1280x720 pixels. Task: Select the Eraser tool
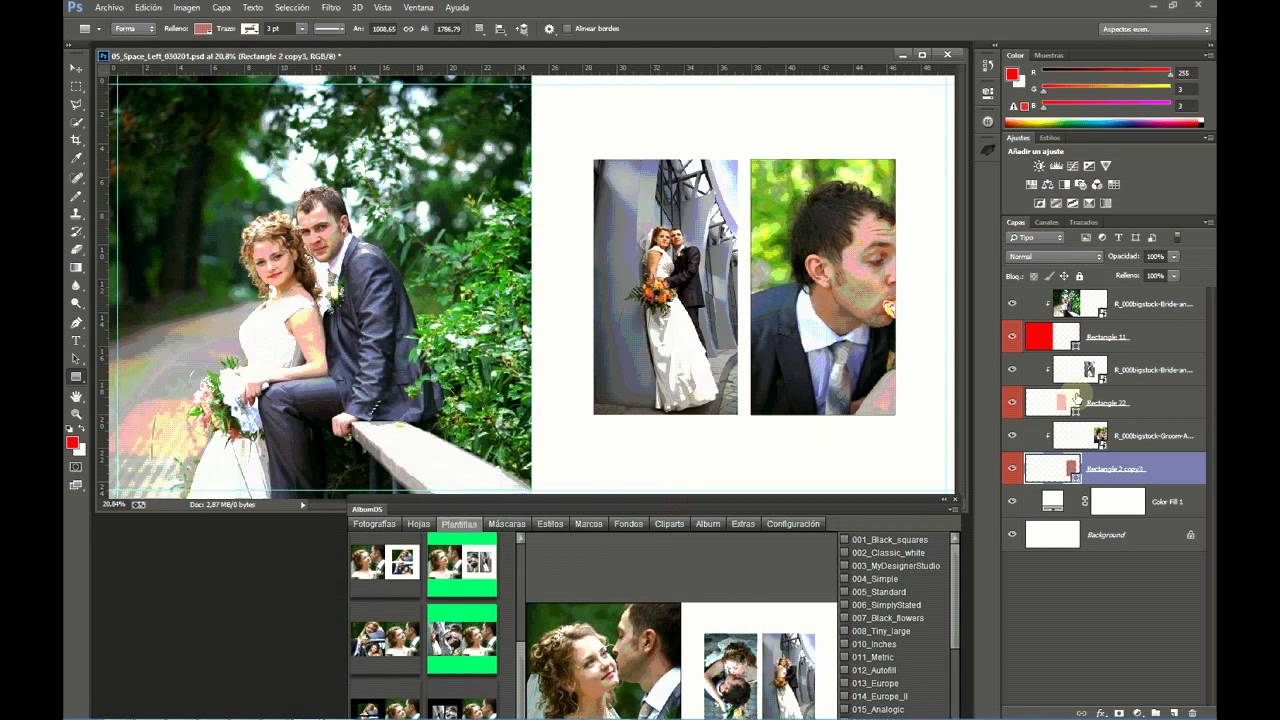click(x=76, y=250)
